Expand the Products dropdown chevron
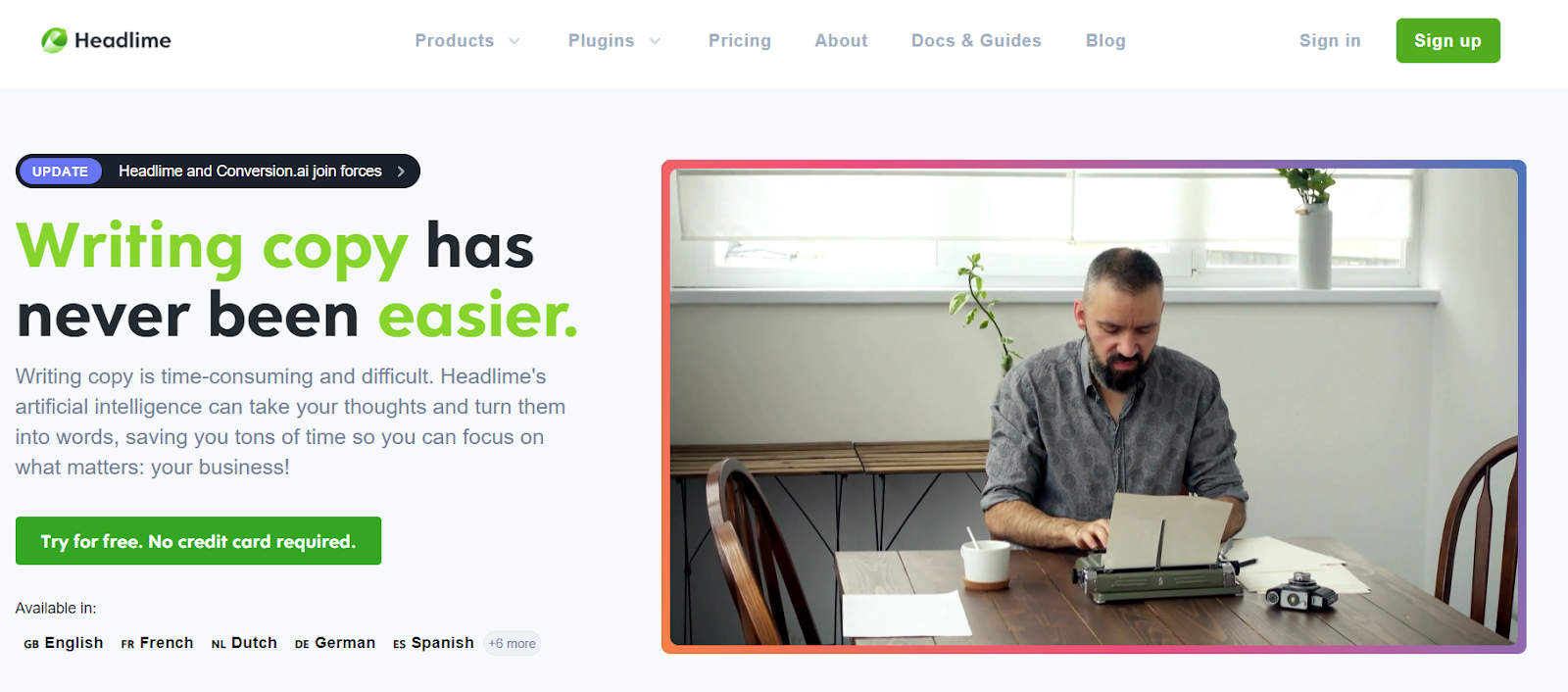The height and width of the screenshot is (692, 1568). [x=514, y=41]
